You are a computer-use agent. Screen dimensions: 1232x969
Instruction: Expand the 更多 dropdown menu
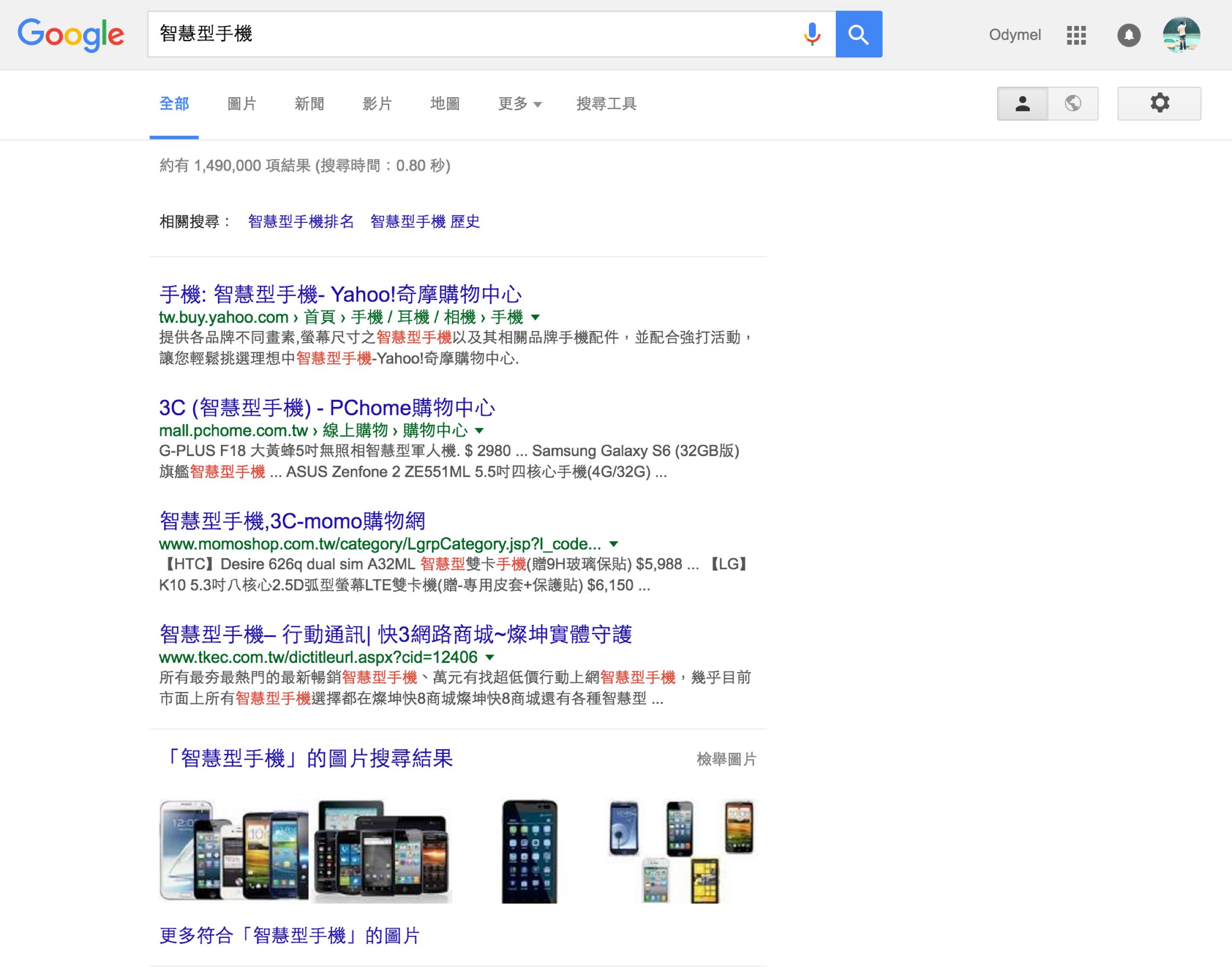tap(520, 104)
